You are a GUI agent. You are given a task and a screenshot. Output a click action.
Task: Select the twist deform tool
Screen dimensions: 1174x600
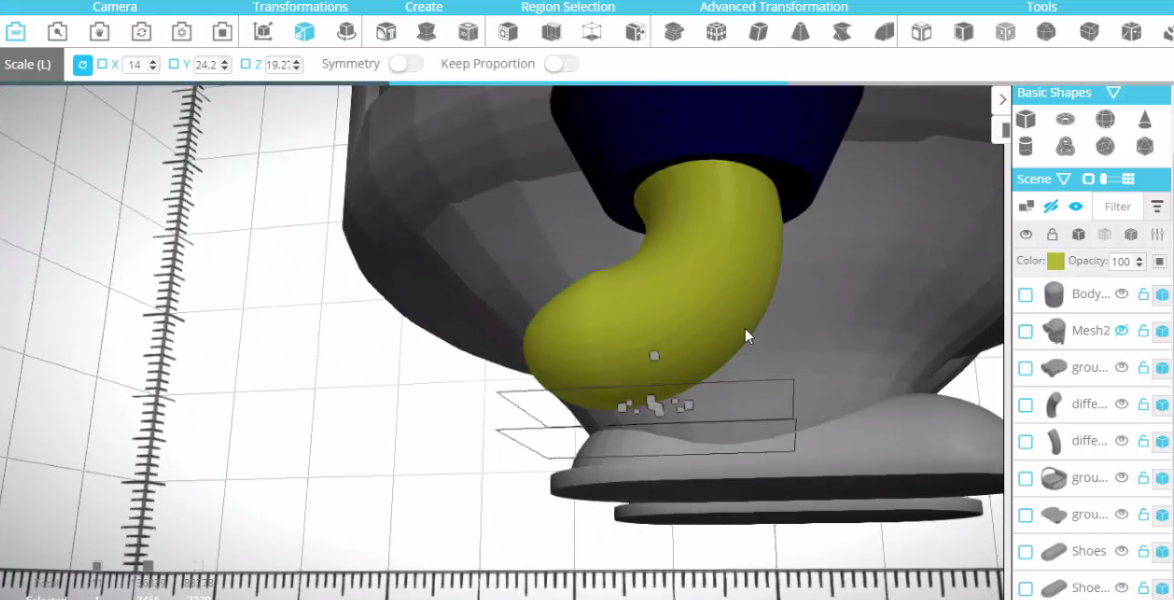click(842, 31)
